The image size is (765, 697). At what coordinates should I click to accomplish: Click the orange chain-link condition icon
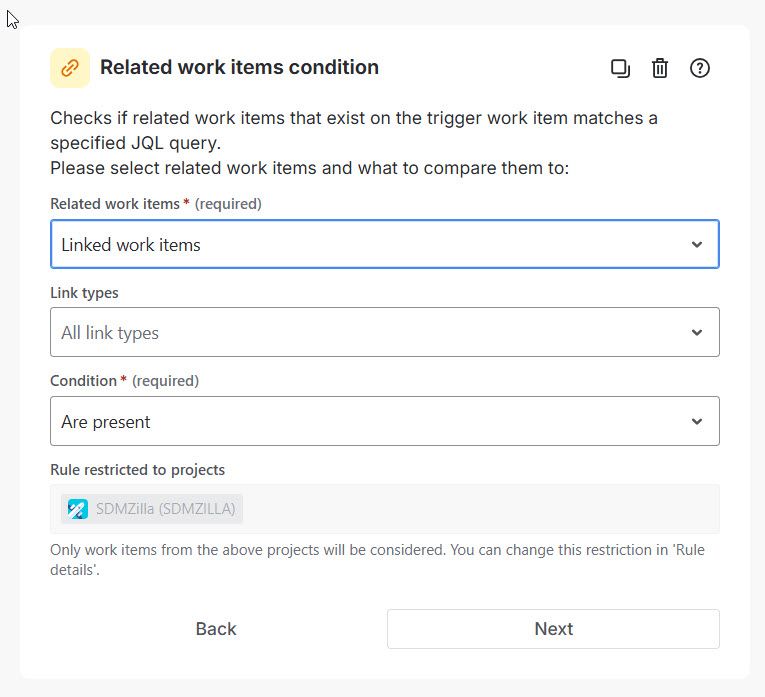point(70,68)
